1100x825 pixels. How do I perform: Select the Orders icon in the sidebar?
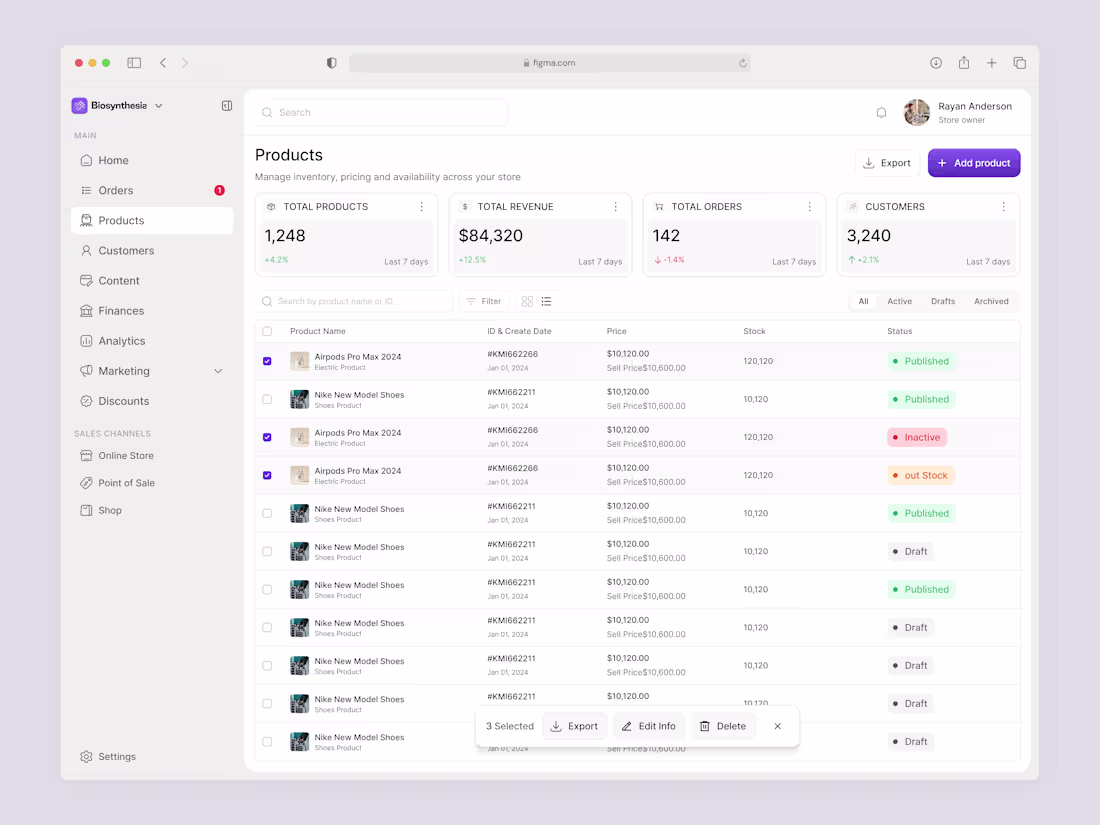[x=88, y=190]
